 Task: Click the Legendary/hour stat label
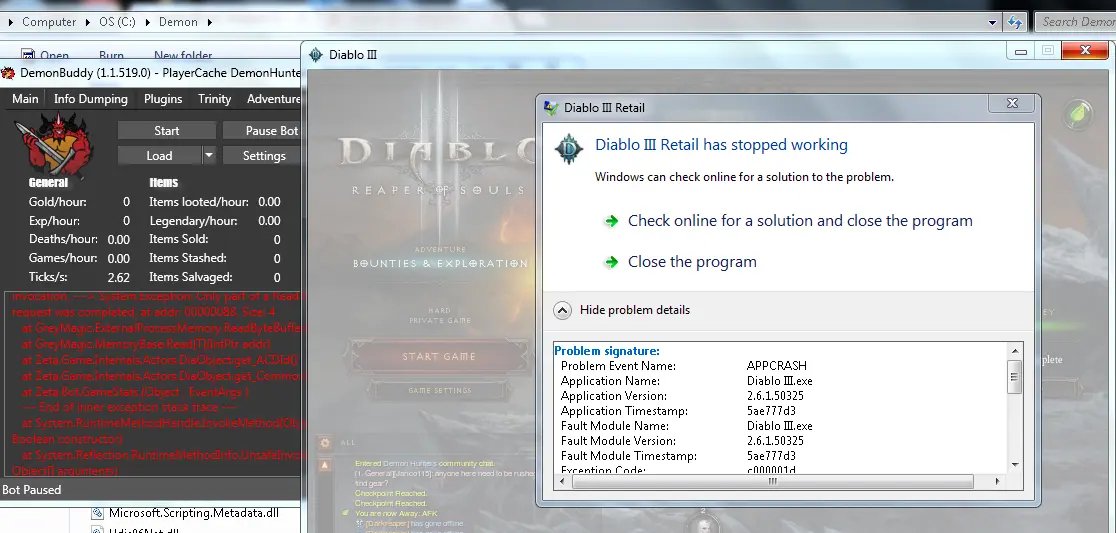click(193, 221)
